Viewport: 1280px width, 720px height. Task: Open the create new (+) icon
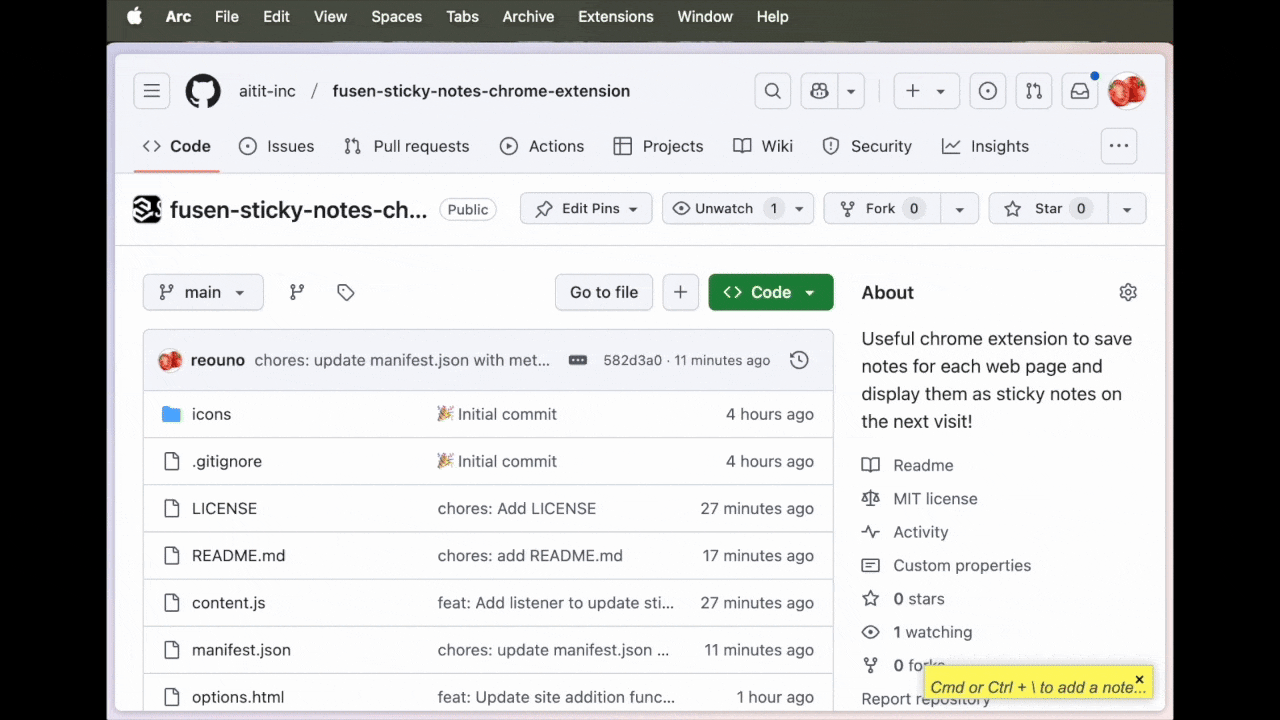click(912, 91)
